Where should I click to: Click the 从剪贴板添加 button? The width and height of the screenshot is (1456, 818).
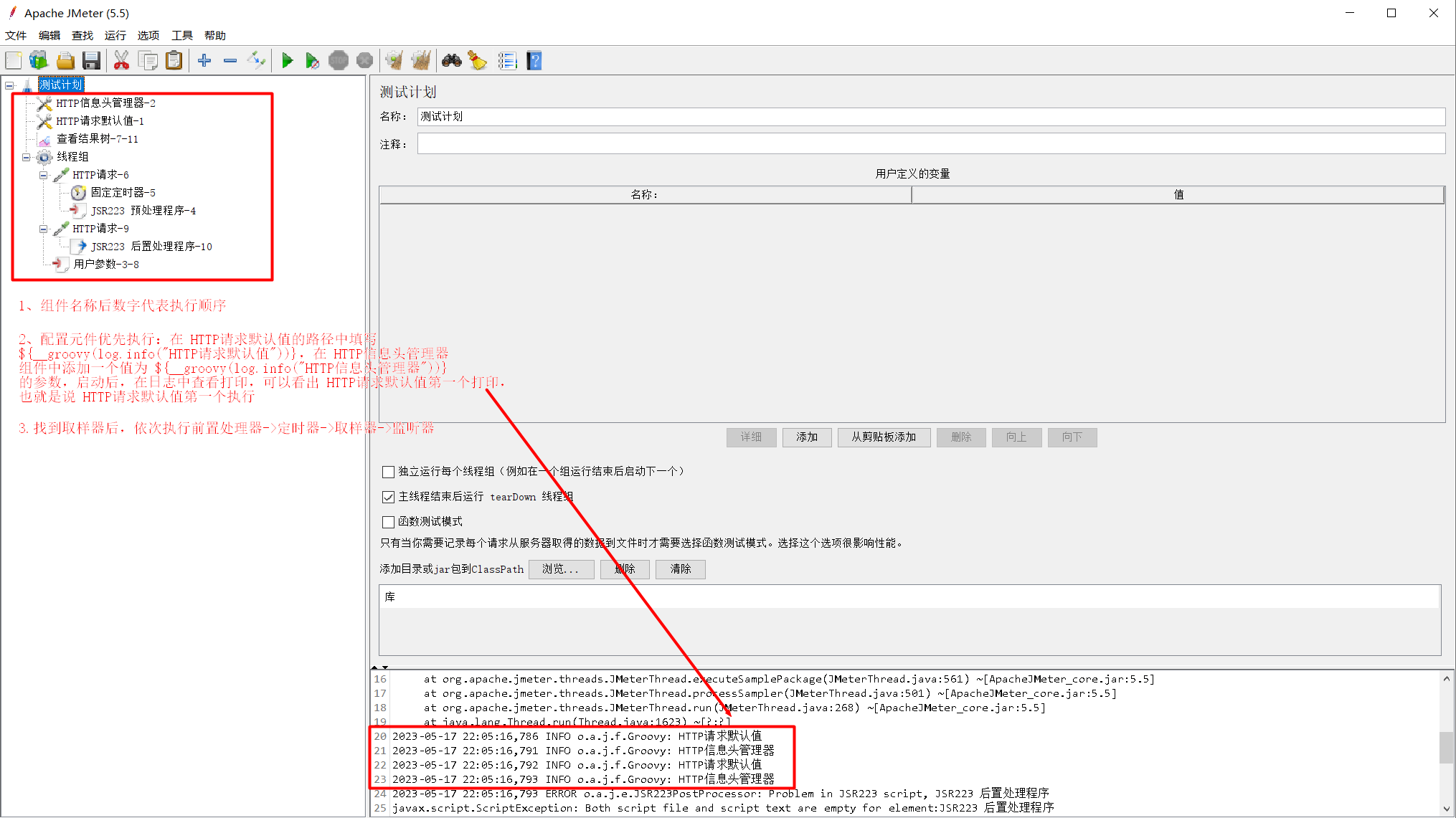point(884,437)
